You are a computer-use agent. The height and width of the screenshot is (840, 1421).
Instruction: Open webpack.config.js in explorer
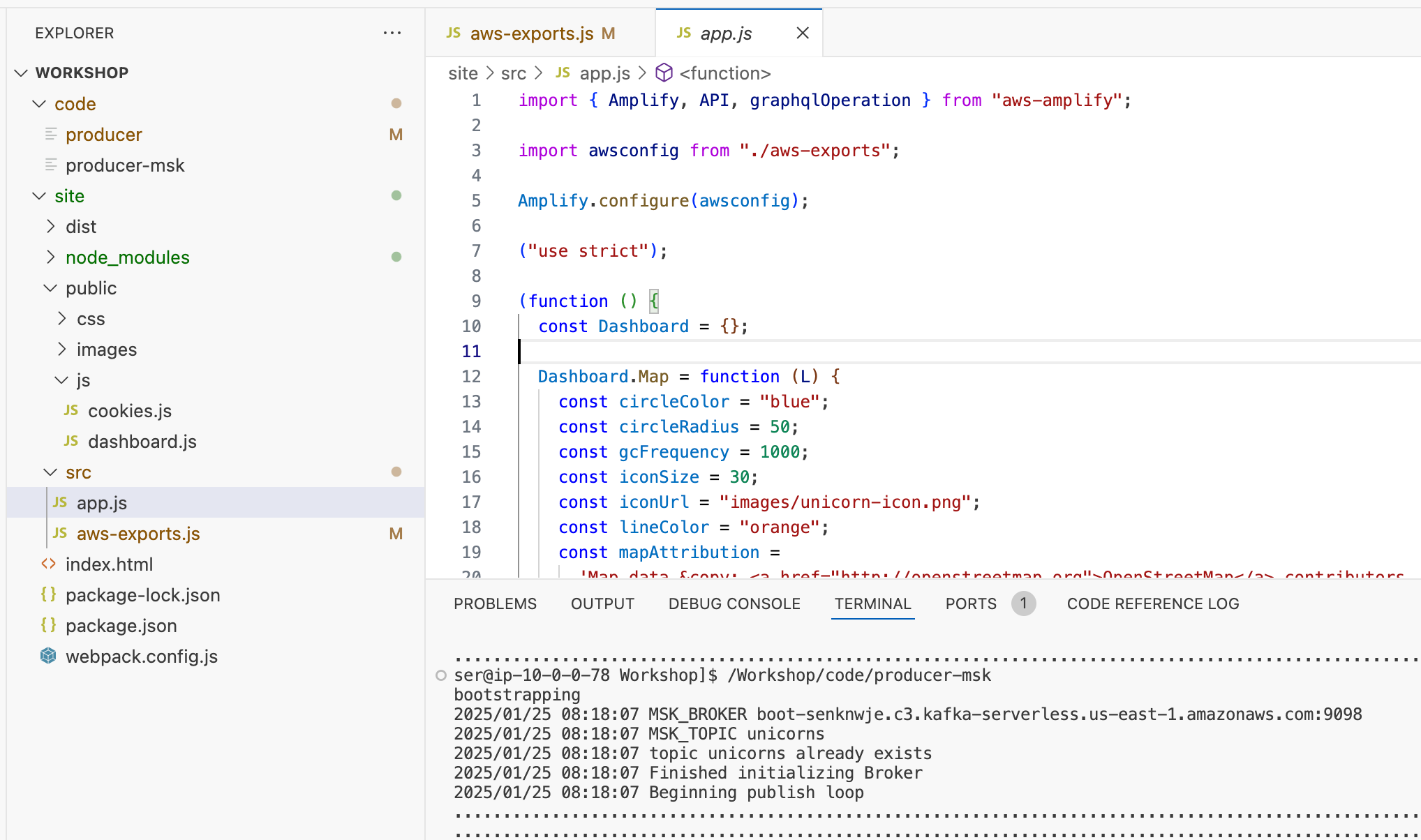(142, 656)
